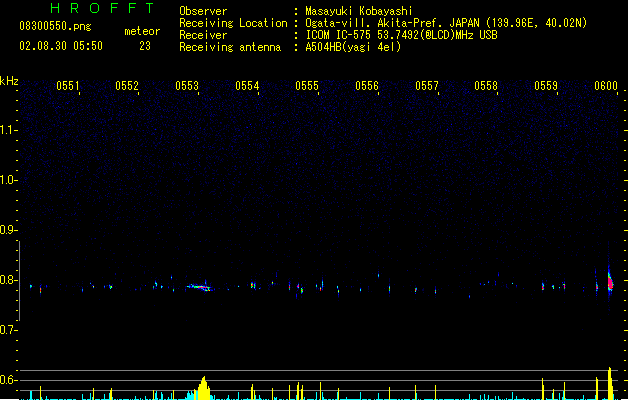
Task: Click the 'Receiving Location' label
Action: pos(233,23)
